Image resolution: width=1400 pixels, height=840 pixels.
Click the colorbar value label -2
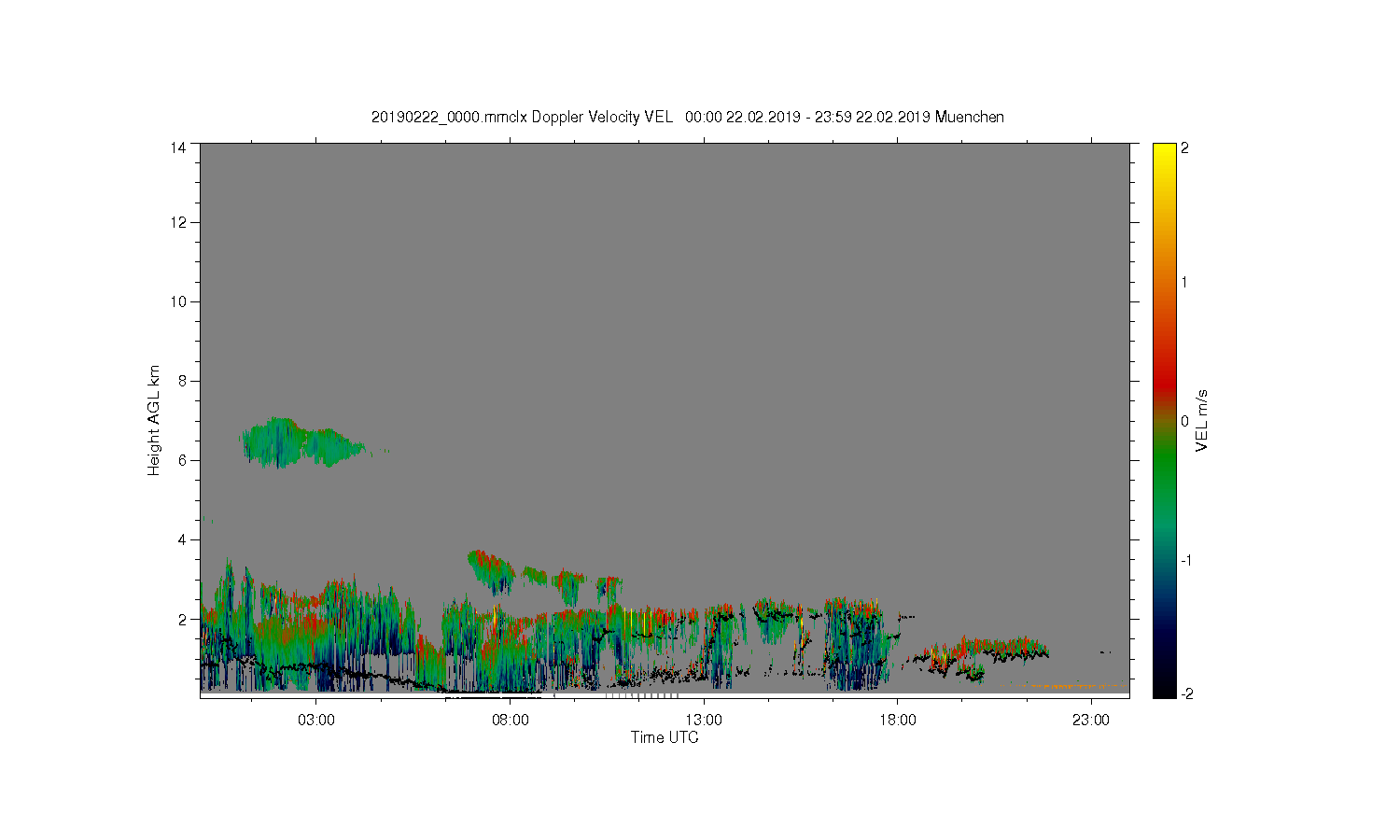(1186, 694)
